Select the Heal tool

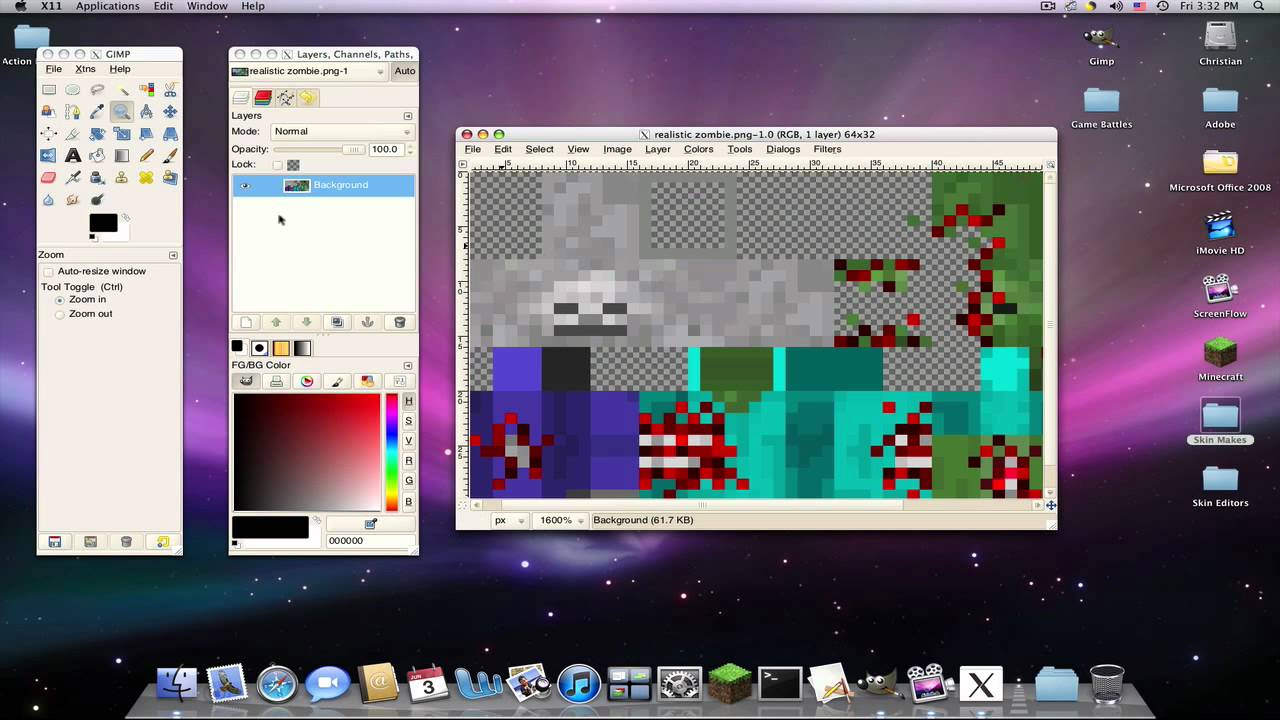click(x=146, y=178)
